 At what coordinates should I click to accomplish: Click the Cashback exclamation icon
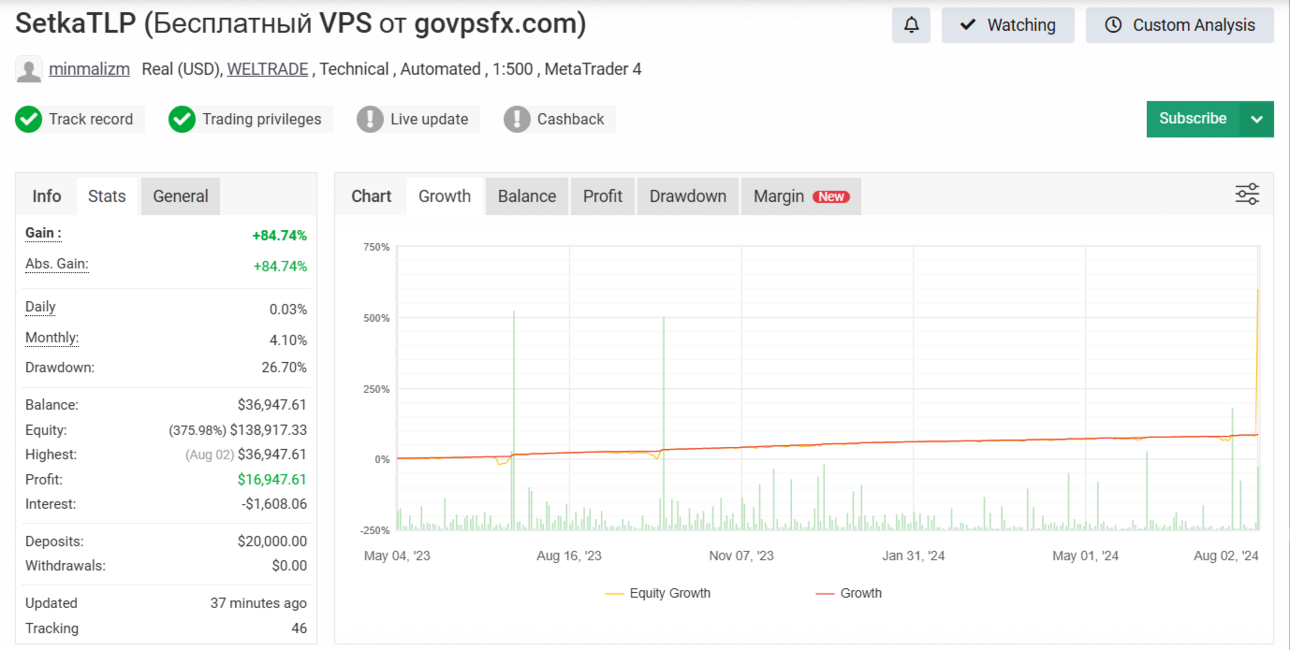(517, 119)
